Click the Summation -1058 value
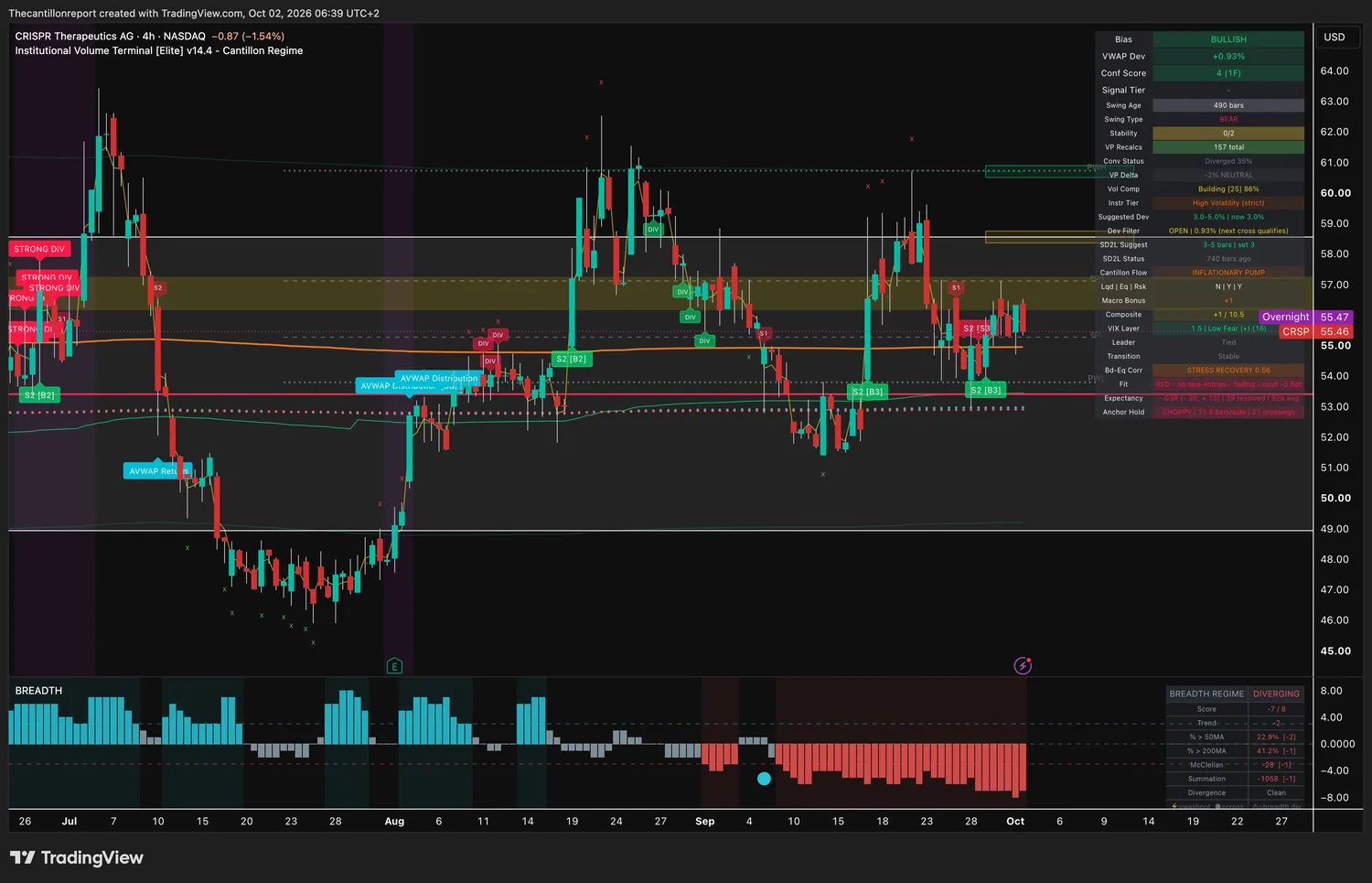This screenshot has height=883, width=1372. click(1276, 779)
